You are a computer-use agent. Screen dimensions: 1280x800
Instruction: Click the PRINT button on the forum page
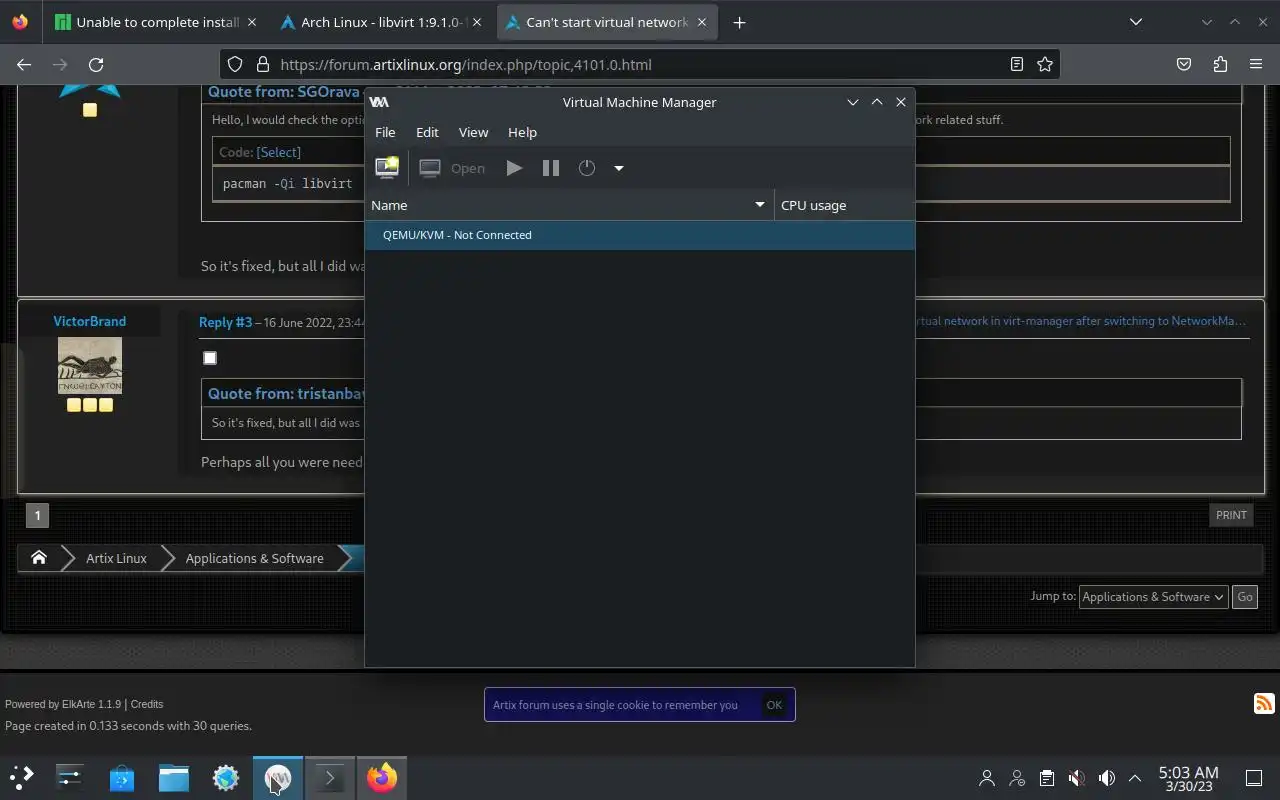[x=1231, y=515]
